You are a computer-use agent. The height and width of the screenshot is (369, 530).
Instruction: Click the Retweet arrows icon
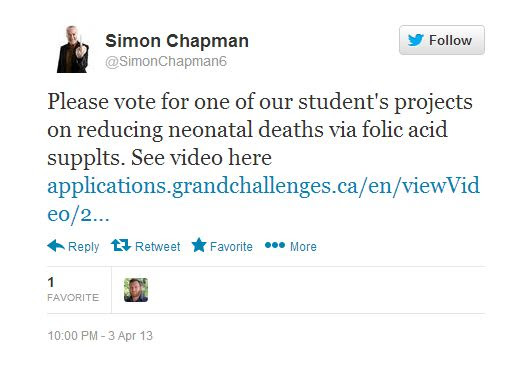coord(121,245)
